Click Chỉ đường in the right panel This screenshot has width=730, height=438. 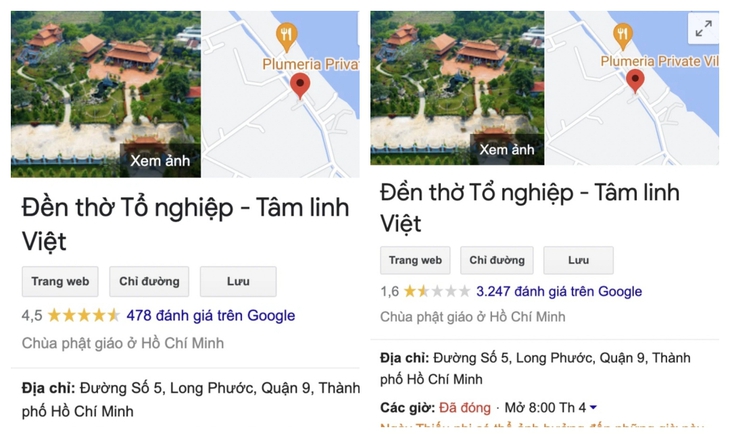coord(497,260)
